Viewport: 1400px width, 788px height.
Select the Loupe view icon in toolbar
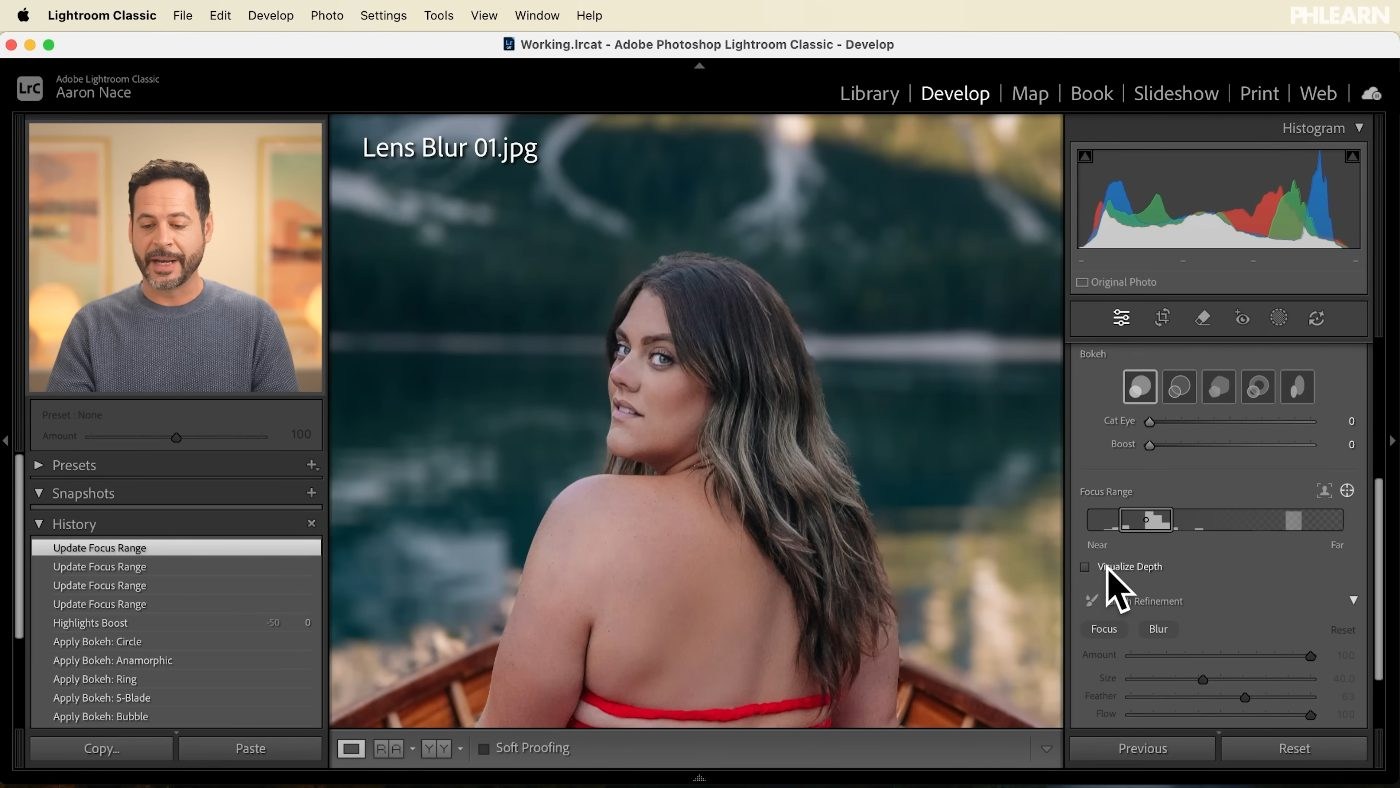[x=351, y=748]
